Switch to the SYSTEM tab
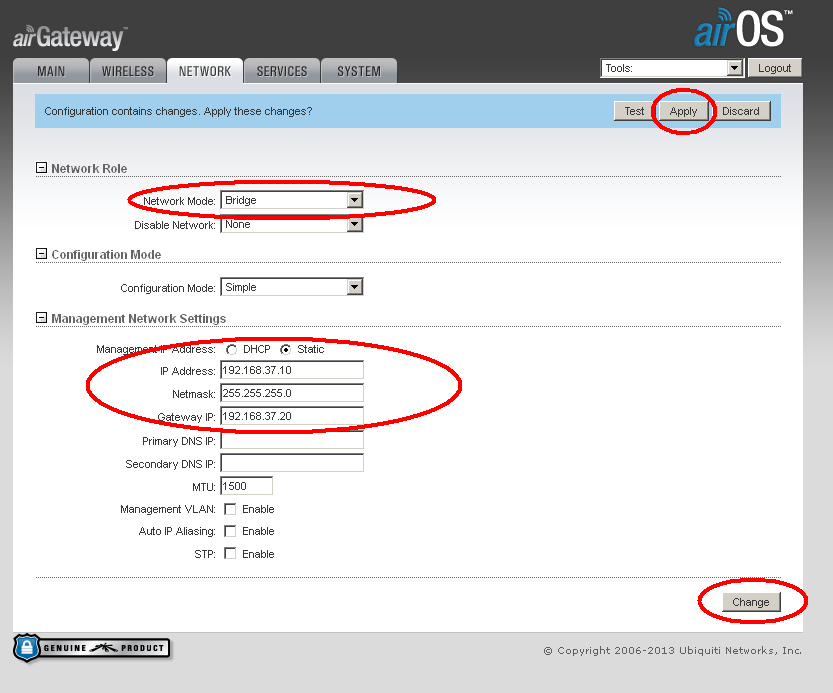Viewport: 833px width, 693px height. [359, 71]
